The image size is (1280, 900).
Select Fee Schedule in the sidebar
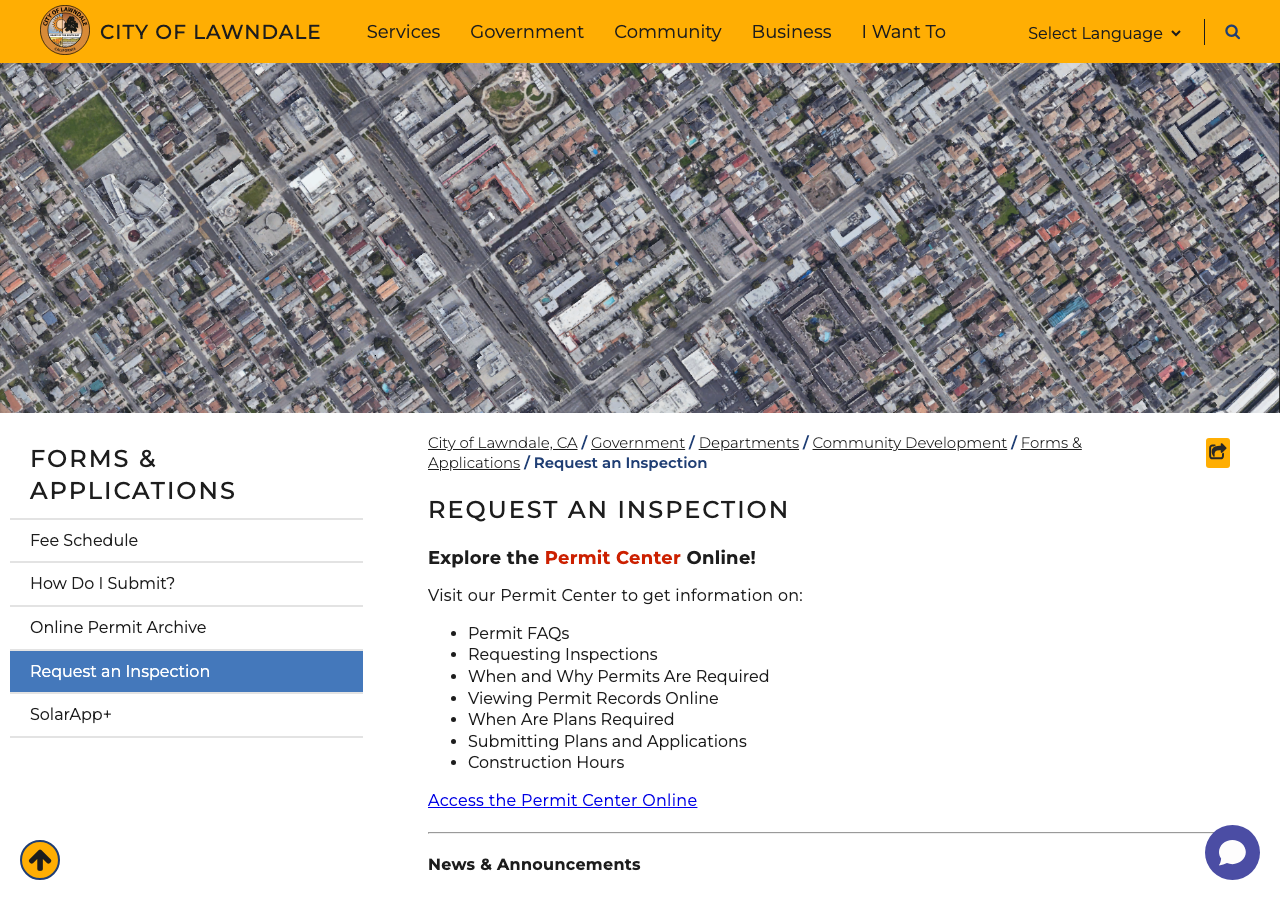186,541
